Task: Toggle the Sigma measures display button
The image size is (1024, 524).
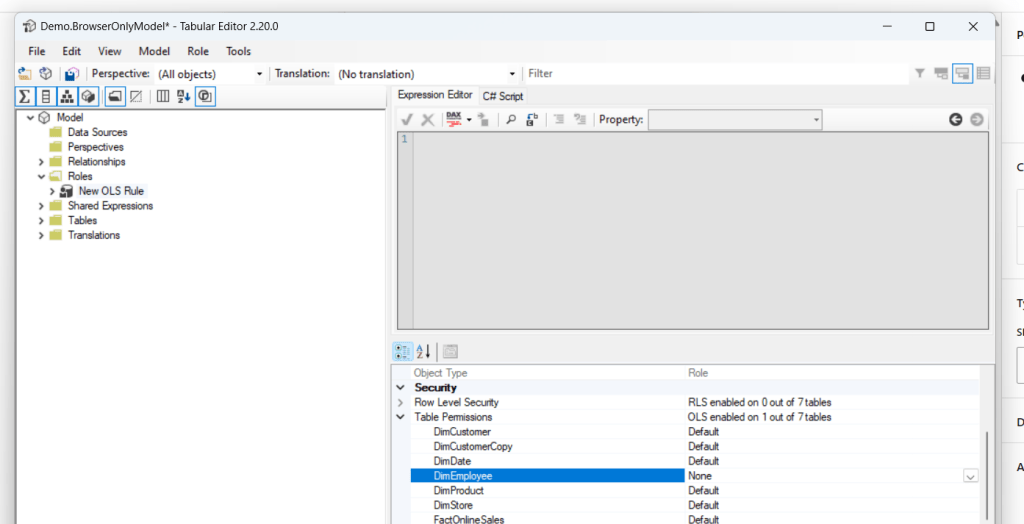Action: click(25, 97)
